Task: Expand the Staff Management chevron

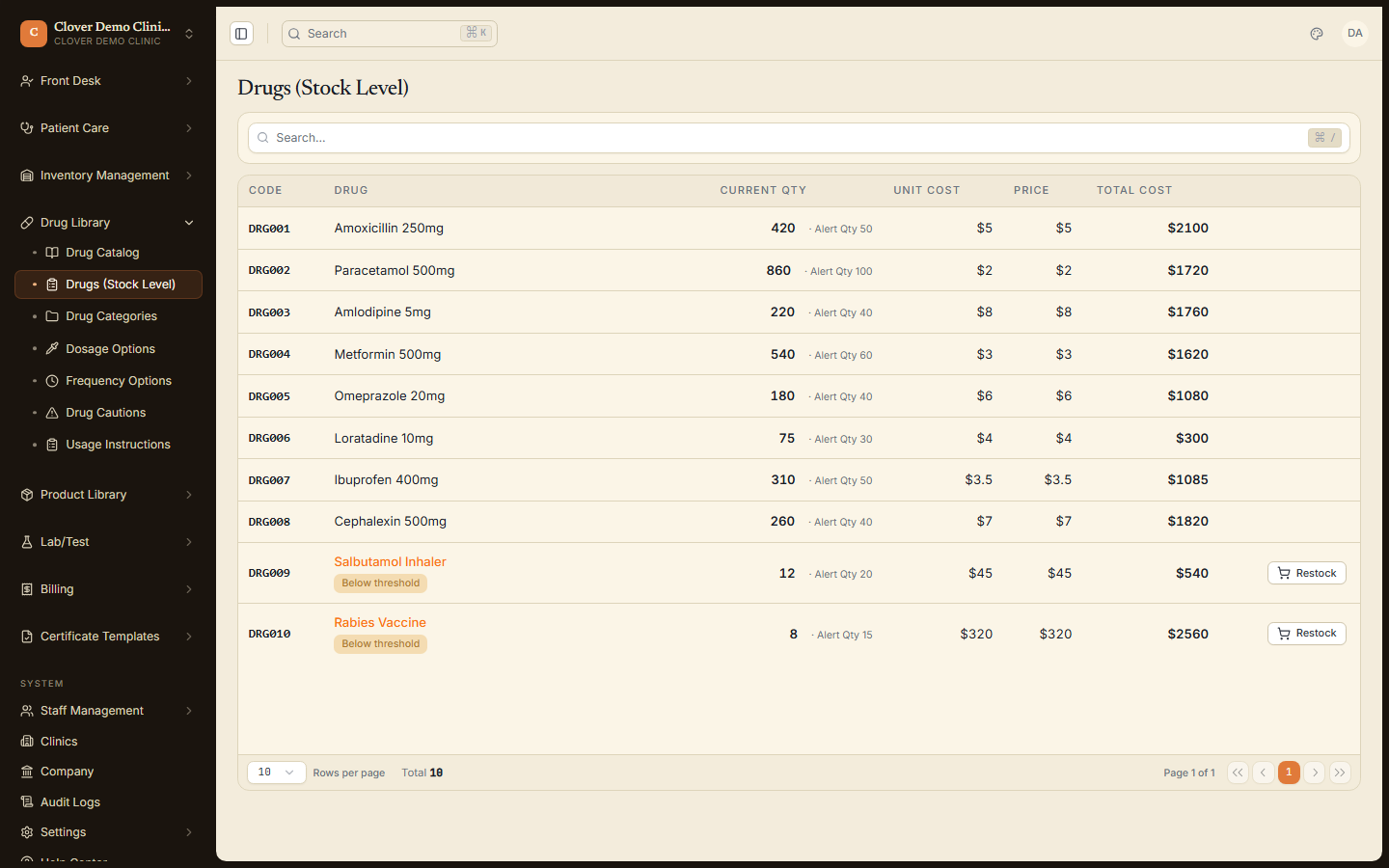Action: [189, 711]
